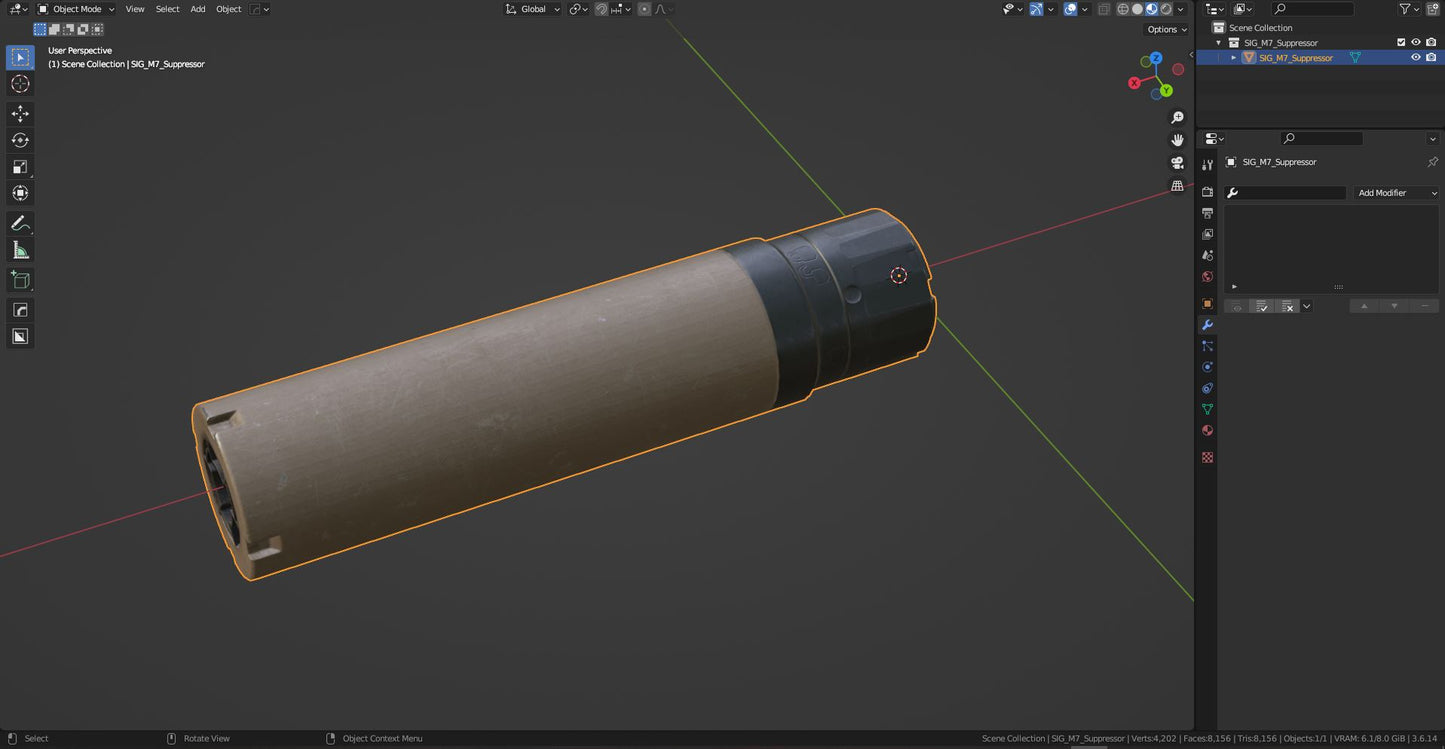Screen dimensions: 1445x749
Task: Select the Move tool in the toolbar
Action: click(x=20, y=114)
